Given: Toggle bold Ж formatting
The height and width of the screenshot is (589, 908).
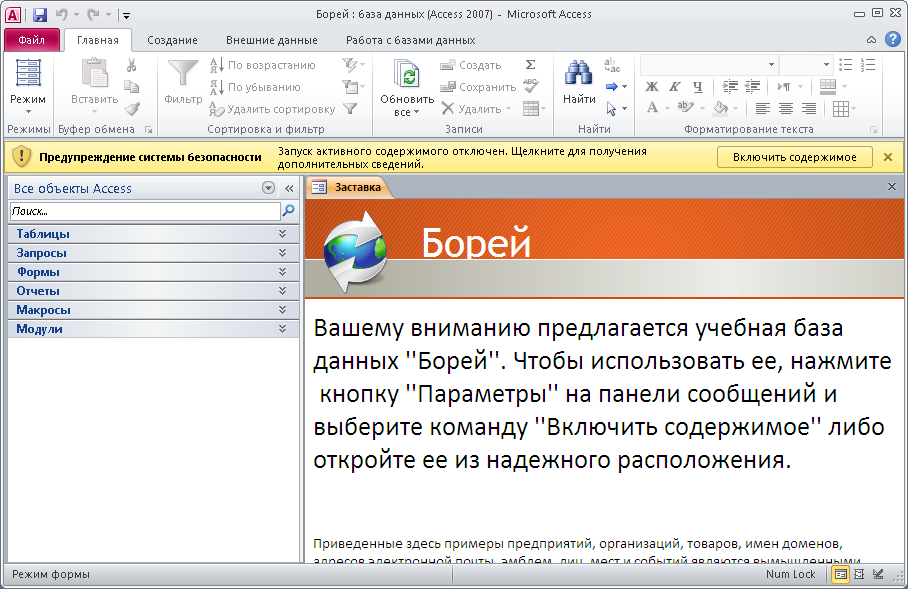Looking at the screenshot, I should coord(652,87).
